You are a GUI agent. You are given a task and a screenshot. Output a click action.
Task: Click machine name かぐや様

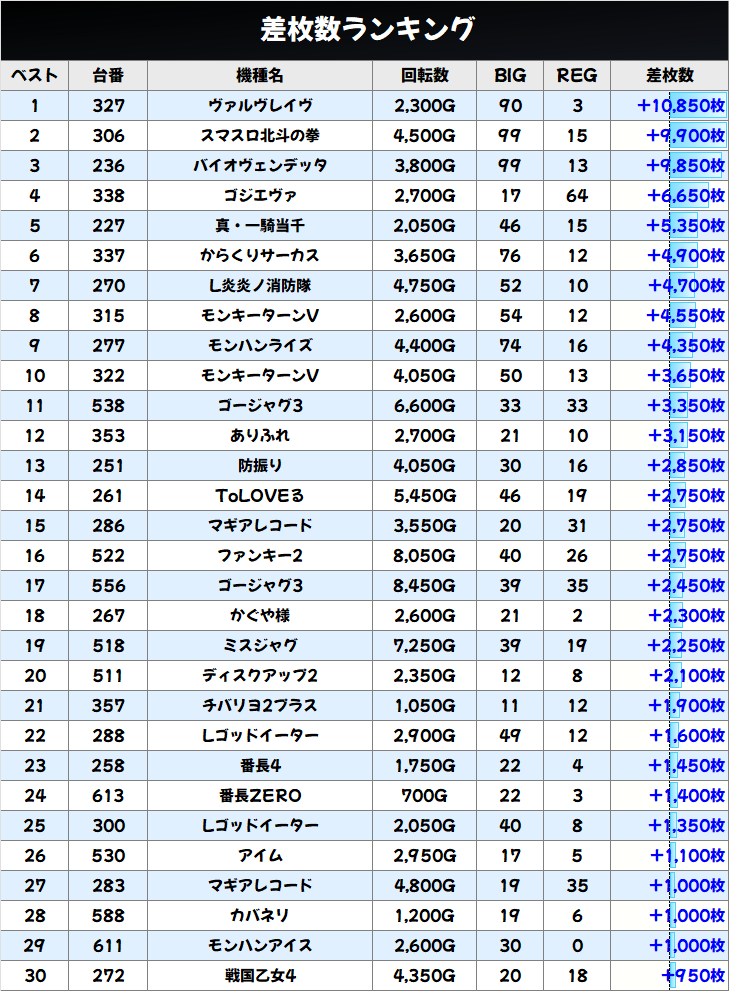coord(260,616)
